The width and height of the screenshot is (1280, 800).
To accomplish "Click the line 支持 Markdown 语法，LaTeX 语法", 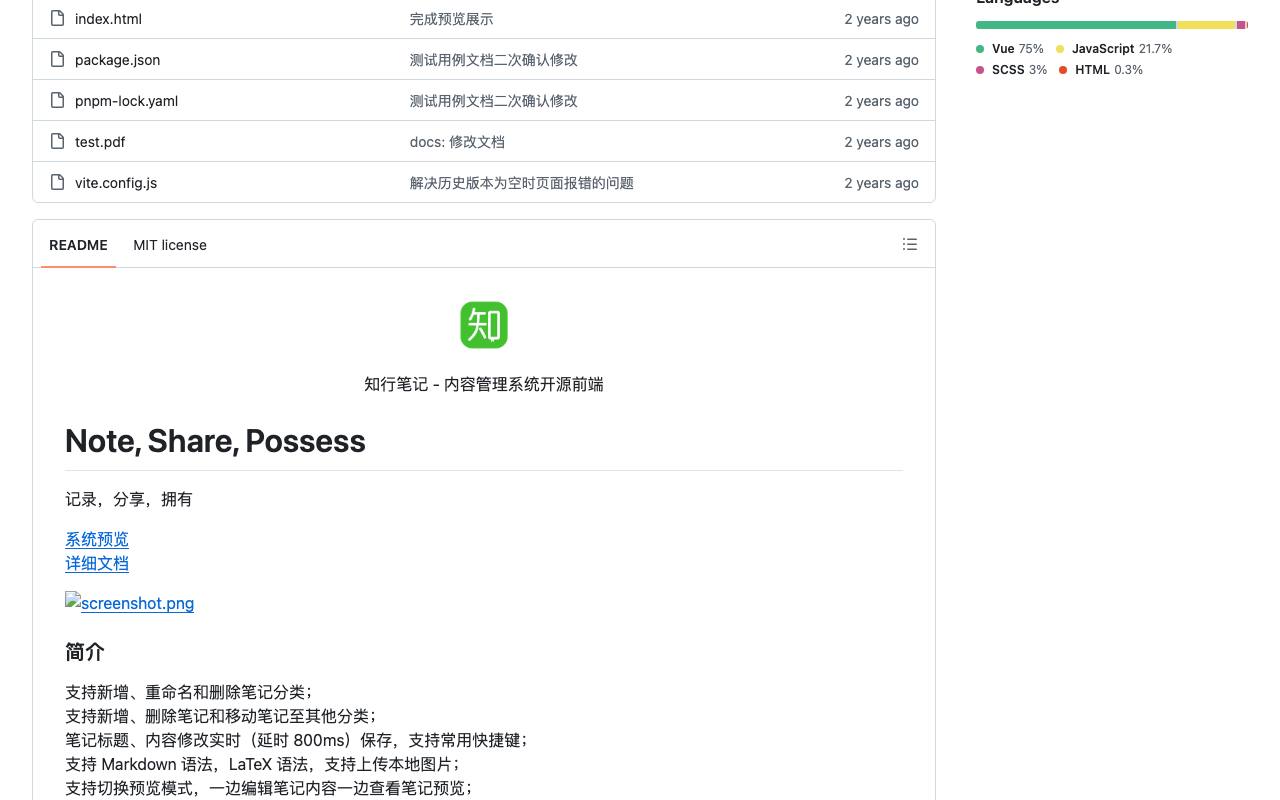I will pos(263,764).
